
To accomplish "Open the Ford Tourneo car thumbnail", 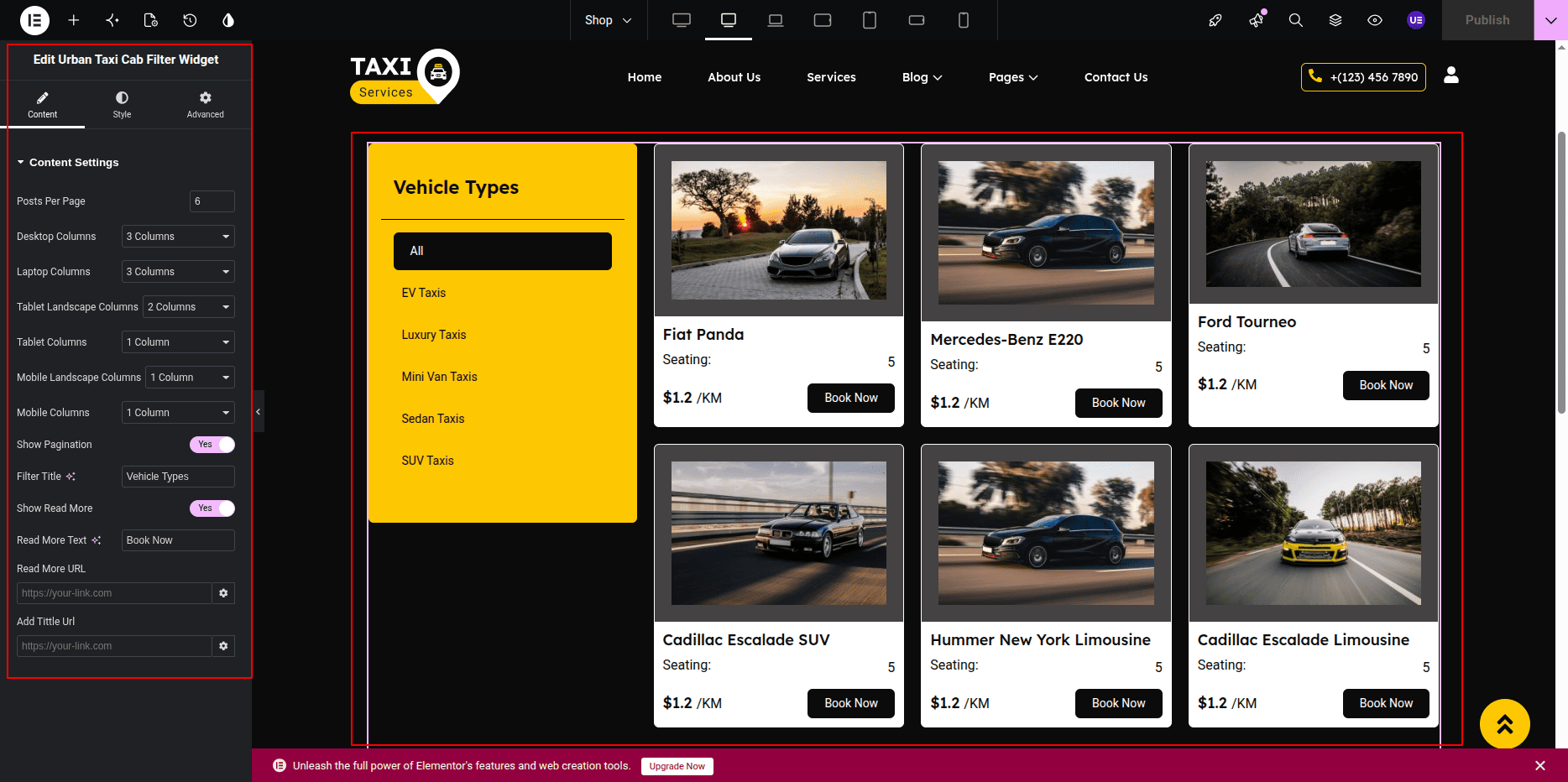I will click(x=1314, y=224).
